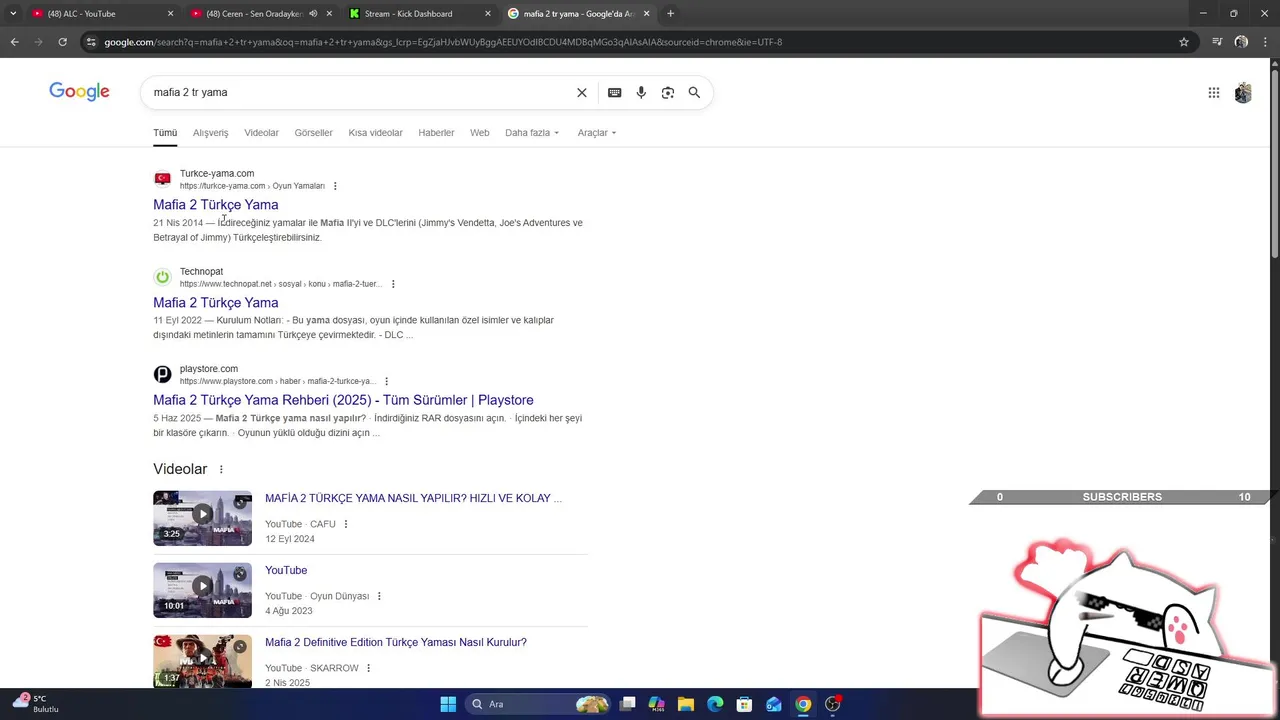The width and height of the screenshot is (1280, 720).
Task: Open a new browser tab
Action: (670, 13)
